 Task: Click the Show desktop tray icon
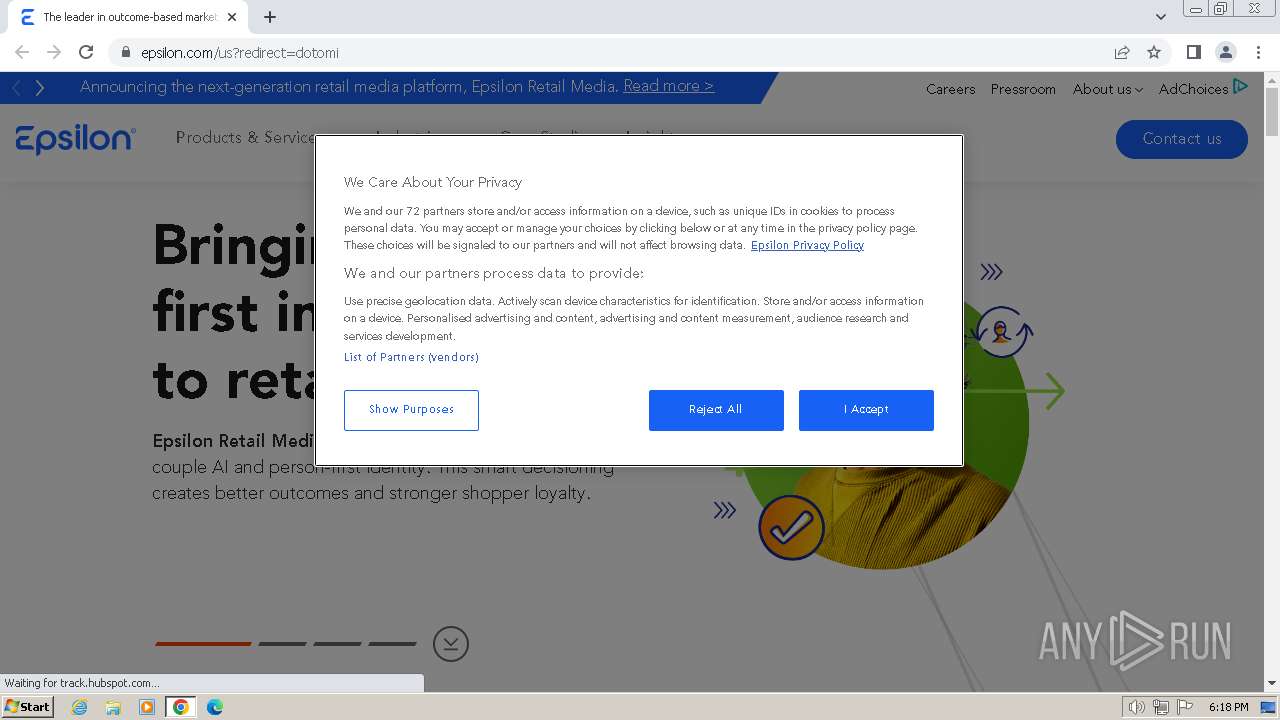coord(1269,707)
